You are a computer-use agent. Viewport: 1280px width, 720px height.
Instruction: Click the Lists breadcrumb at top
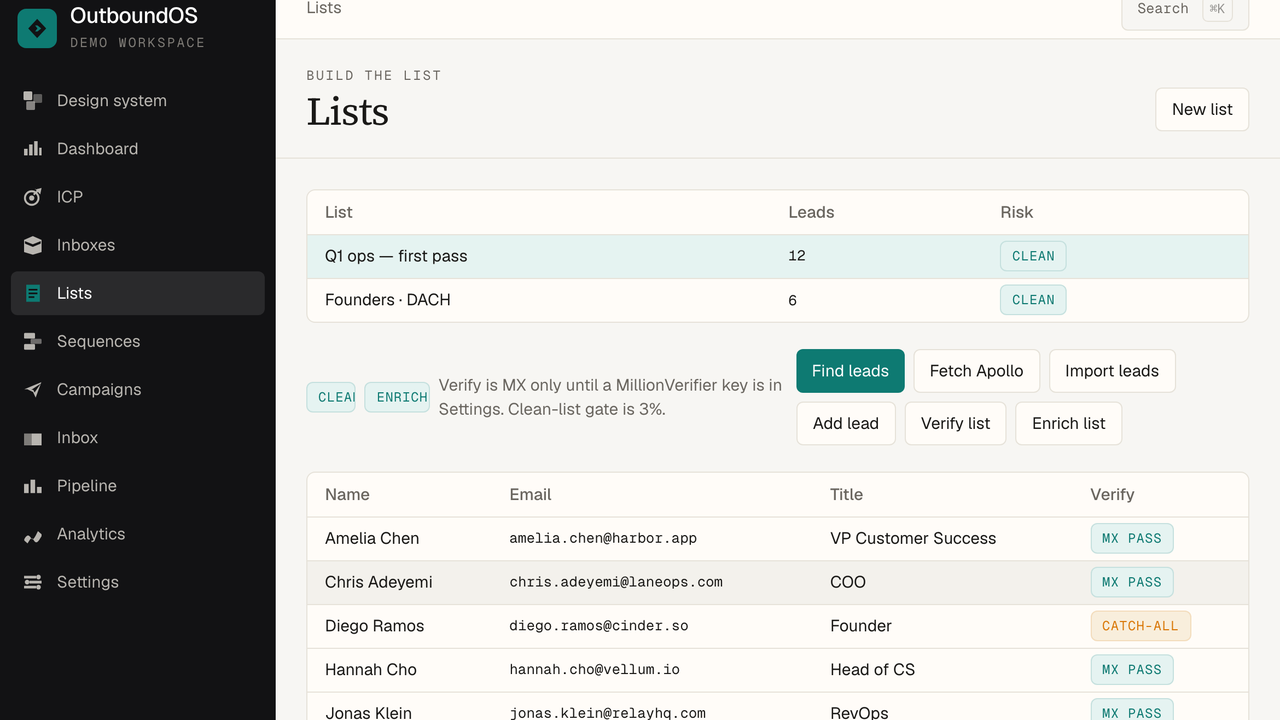pyautogui.click(x=324, y=8)
